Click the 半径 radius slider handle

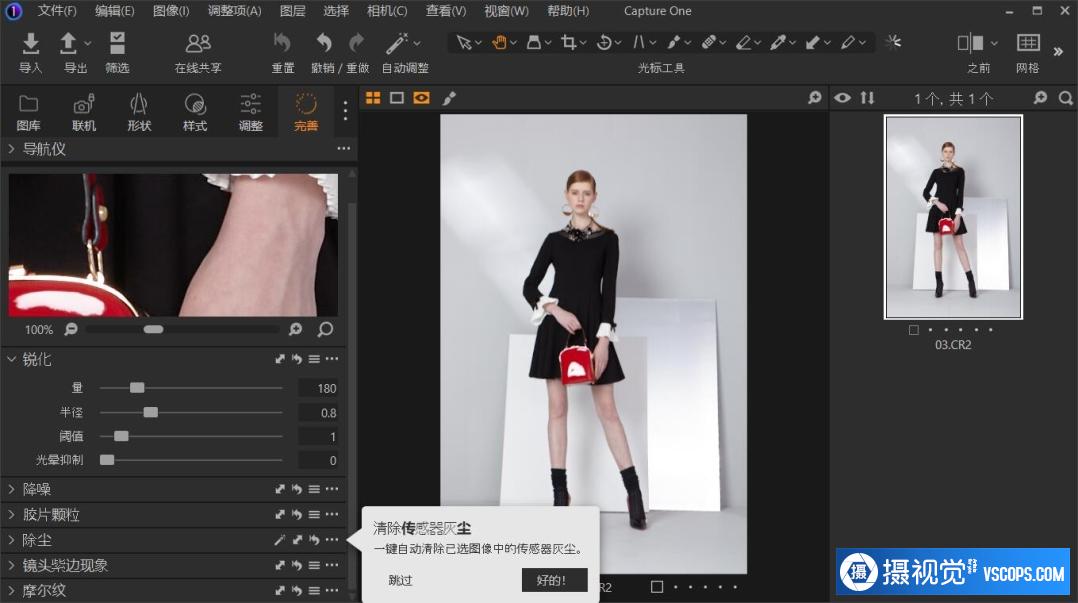click(150, 412)
